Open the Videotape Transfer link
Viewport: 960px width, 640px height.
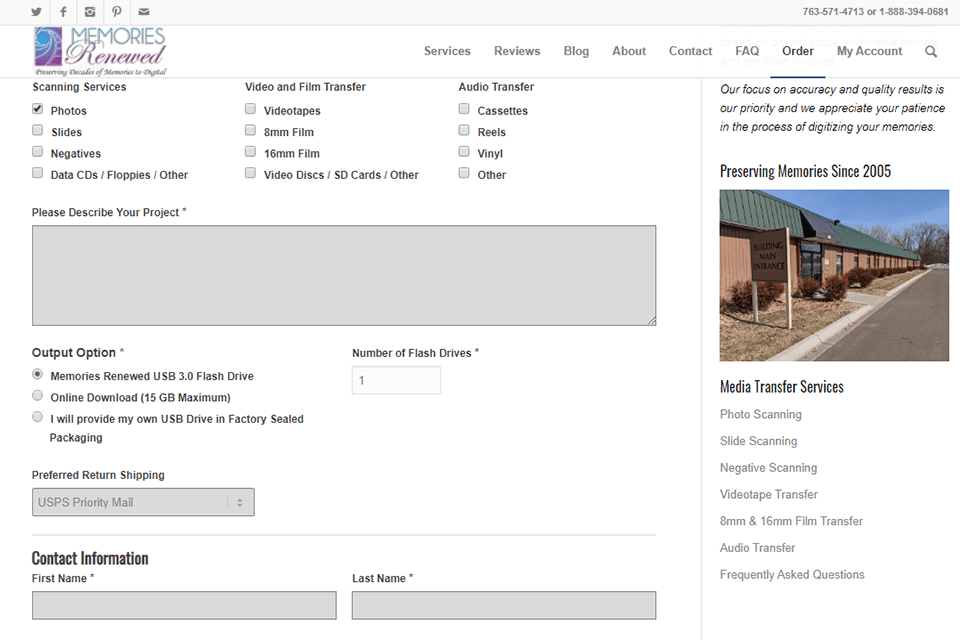point(769,495)
